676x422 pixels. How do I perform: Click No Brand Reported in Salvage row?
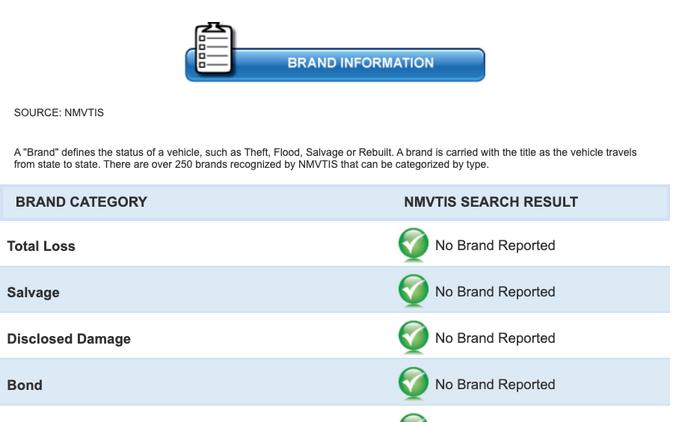click(495, 292)
